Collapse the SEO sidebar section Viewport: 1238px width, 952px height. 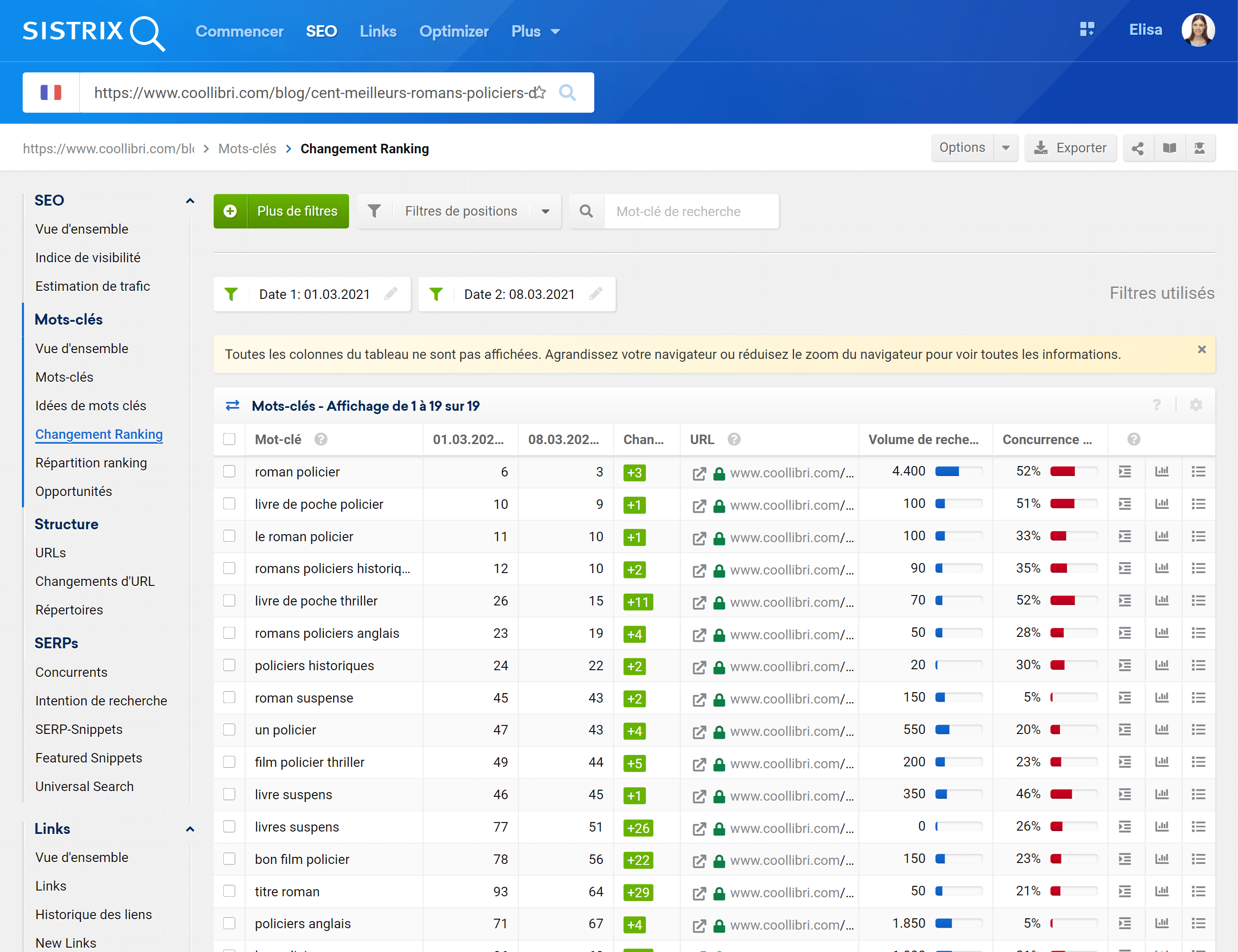(x=190, y=200)
